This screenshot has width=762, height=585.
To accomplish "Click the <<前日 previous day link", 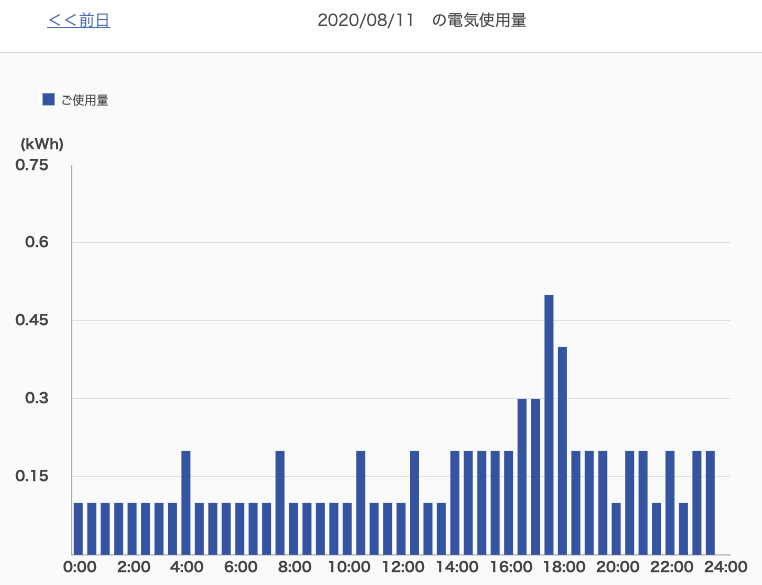I will click(x=78, y=20).
